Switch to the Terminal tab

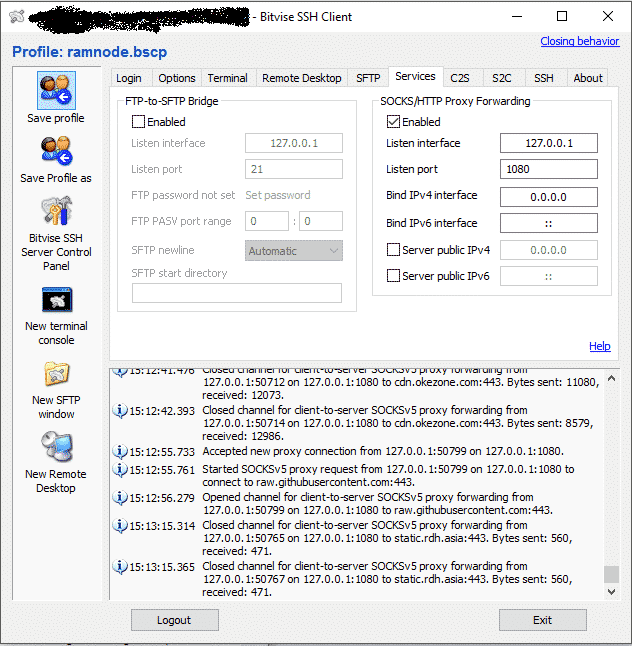pyautogui.click(x=227, y=78)
